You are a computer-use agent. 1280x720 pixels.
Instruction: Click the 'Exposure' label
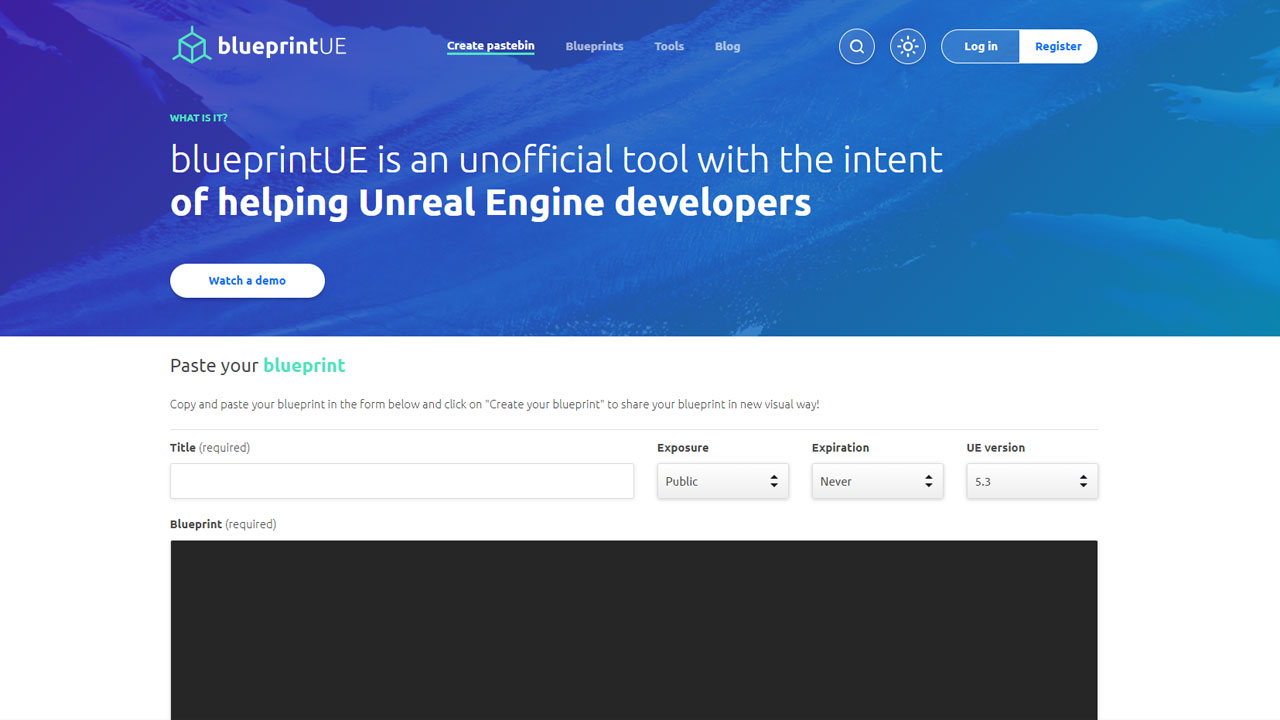tap(683, 448)
